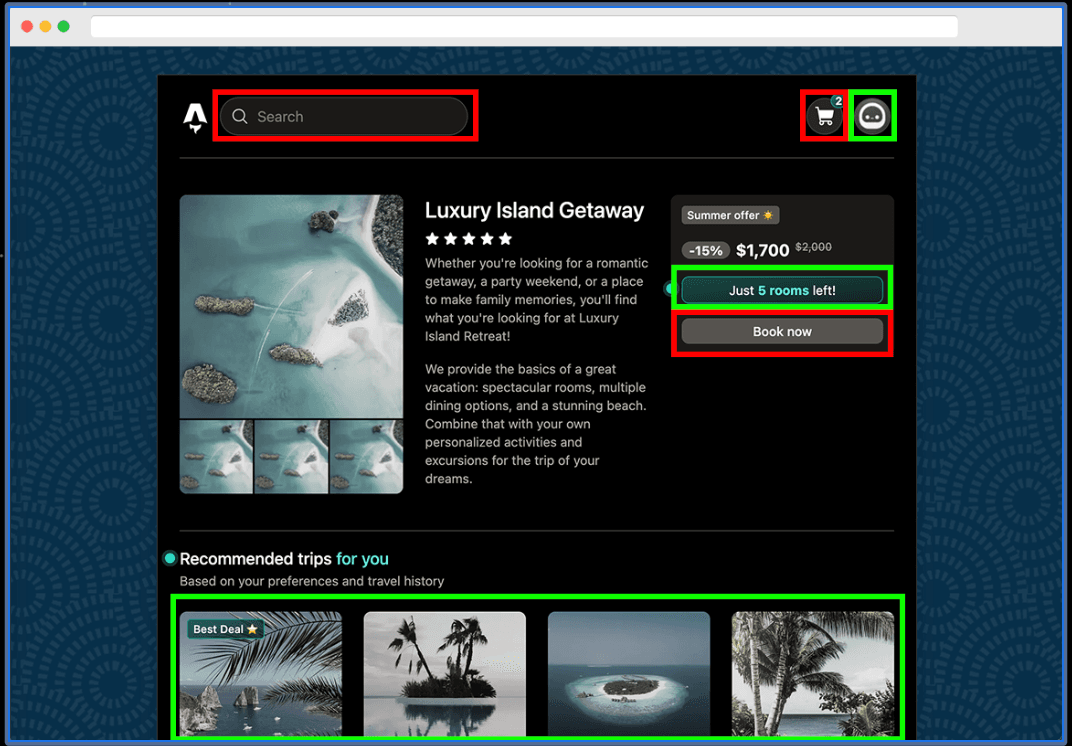Open the large Luxury Island main image
This screenshot has width=1072, height=746.
coord(291,306)
